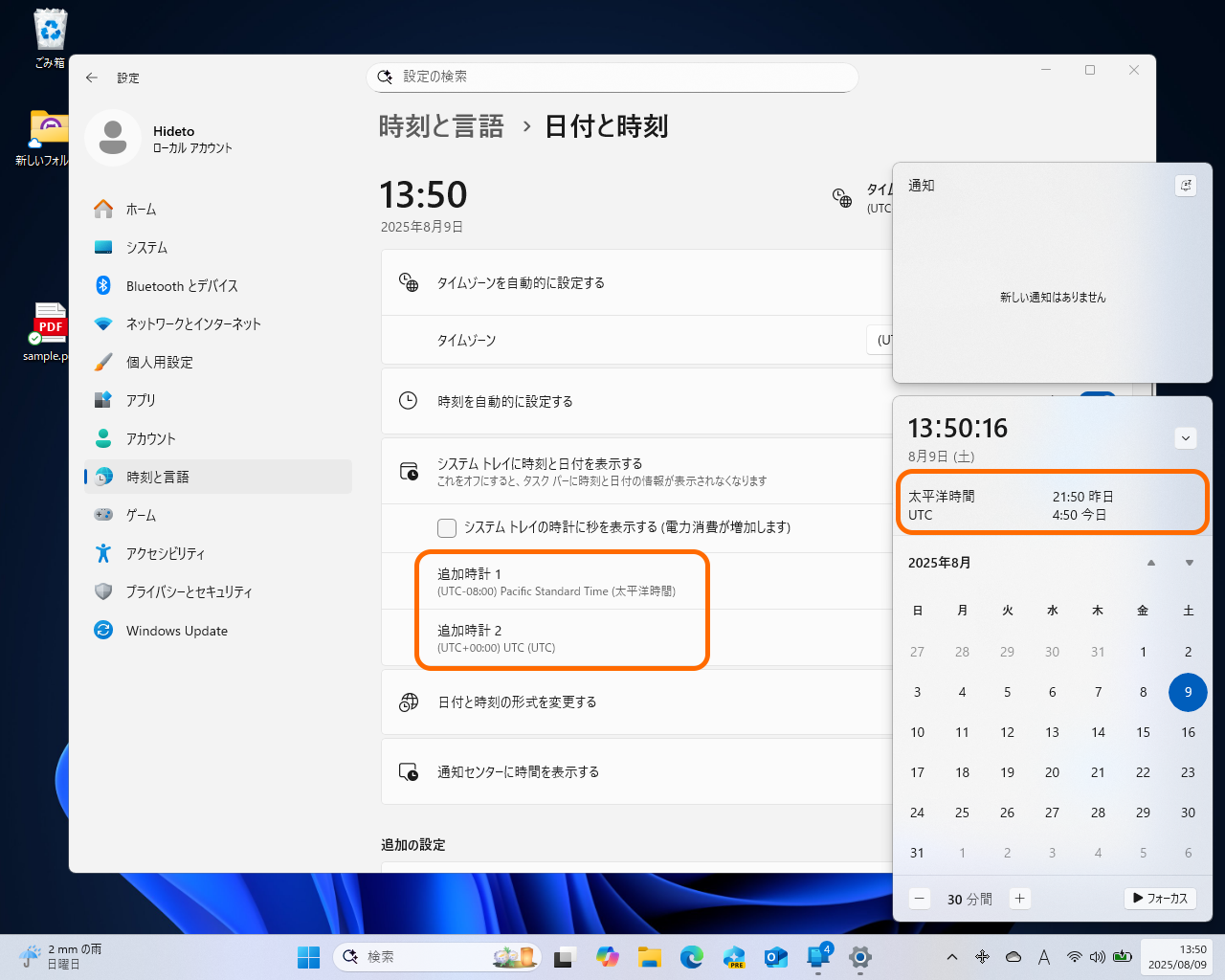Collapse the clock flyout with its chevron

pyautogui.click(x=1186, y=437)
